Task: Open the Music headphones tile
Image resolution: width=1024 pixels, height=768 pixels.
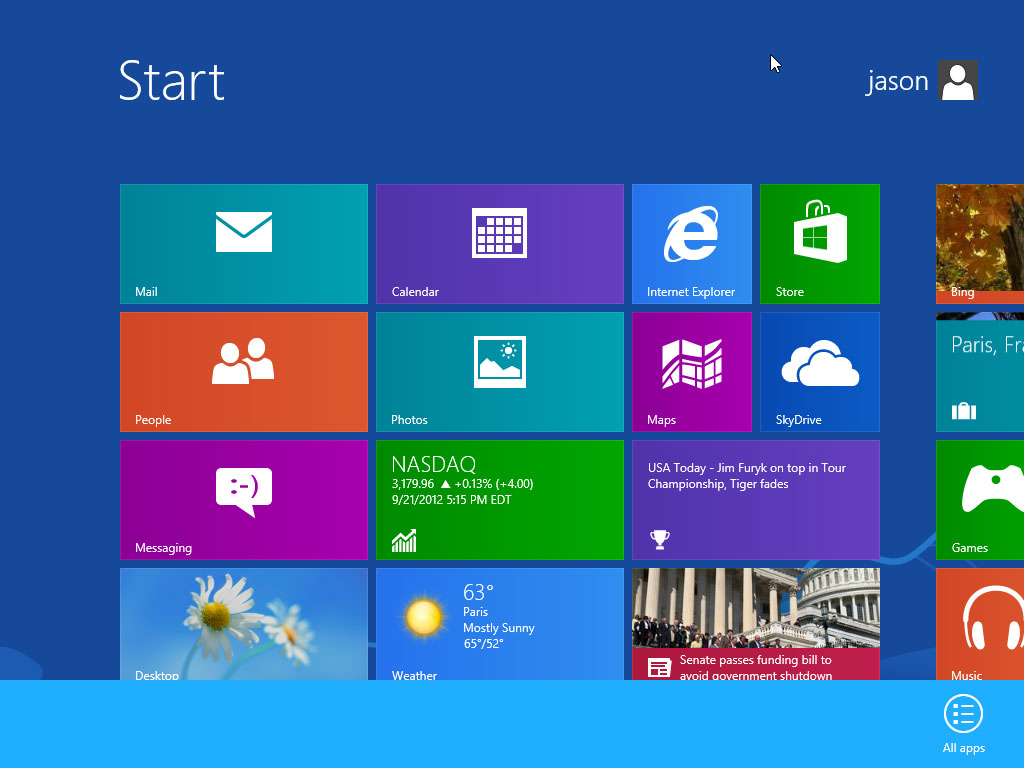Action: 980,624
